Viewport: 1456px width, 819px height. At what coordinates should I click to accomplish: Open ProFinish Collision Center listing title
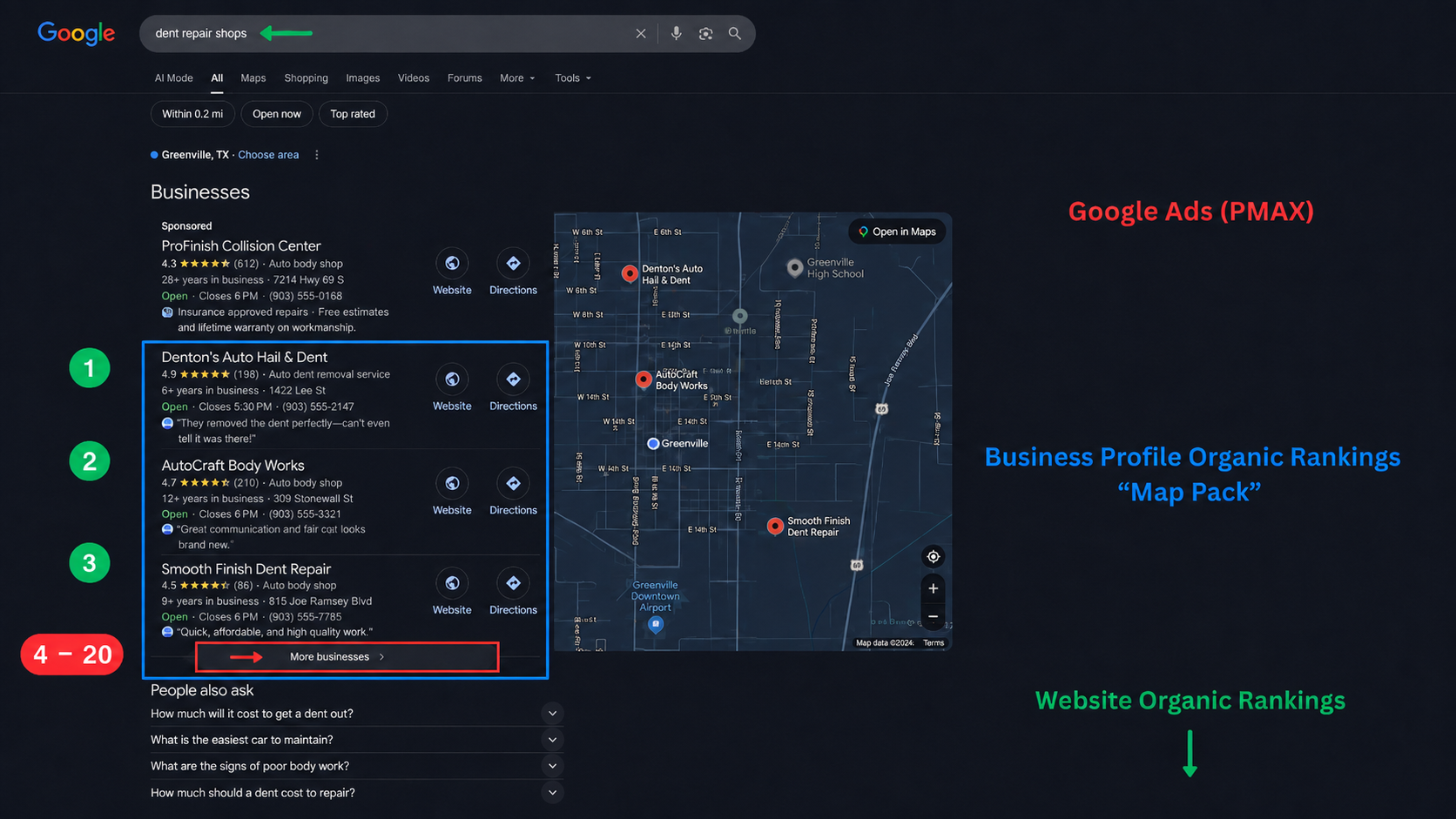click(x=241, y=246)
